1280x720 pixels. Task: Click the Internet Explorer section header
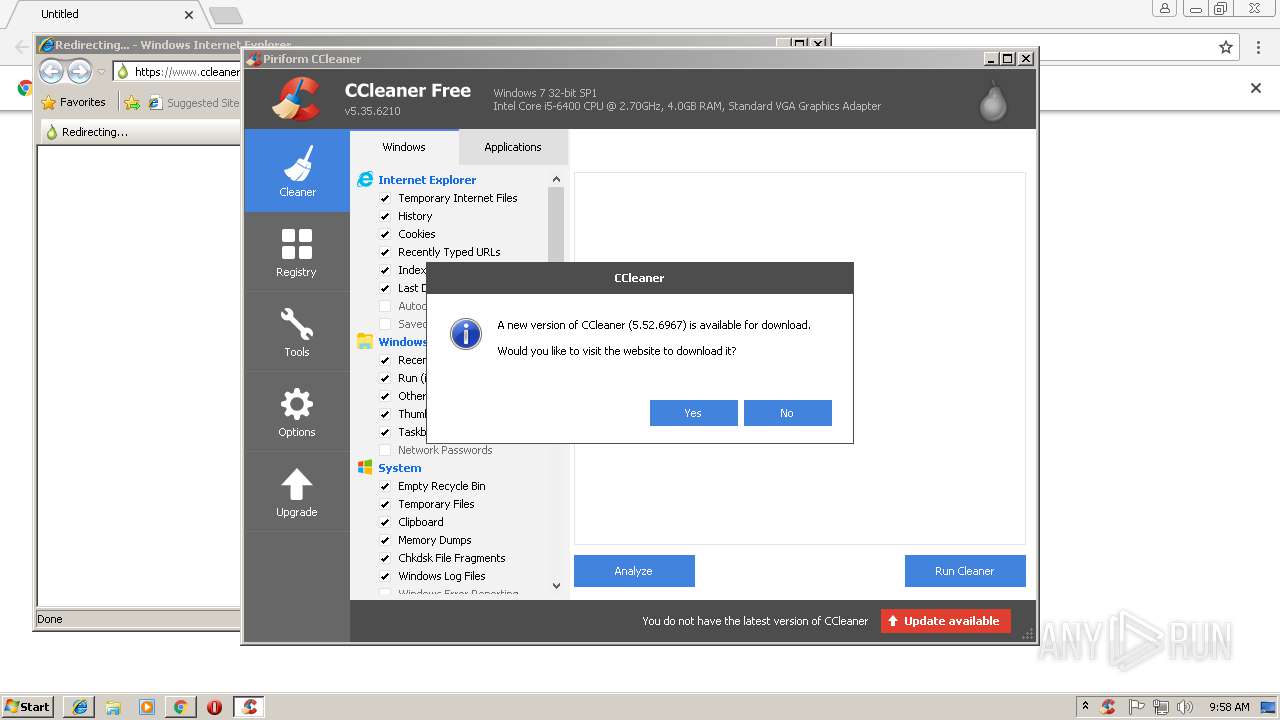click(427, 180)
